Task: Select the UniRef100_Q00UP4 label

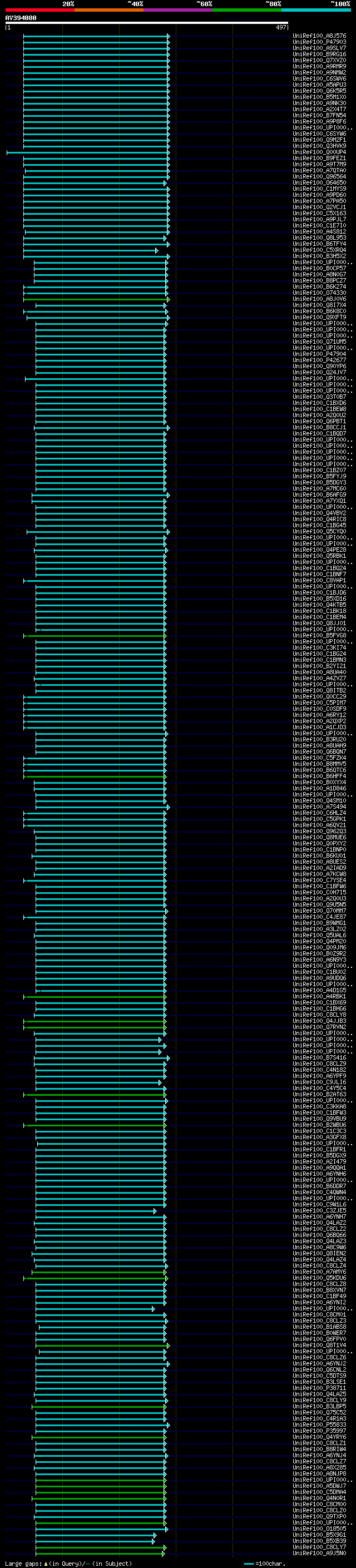Action: [319, 152]
